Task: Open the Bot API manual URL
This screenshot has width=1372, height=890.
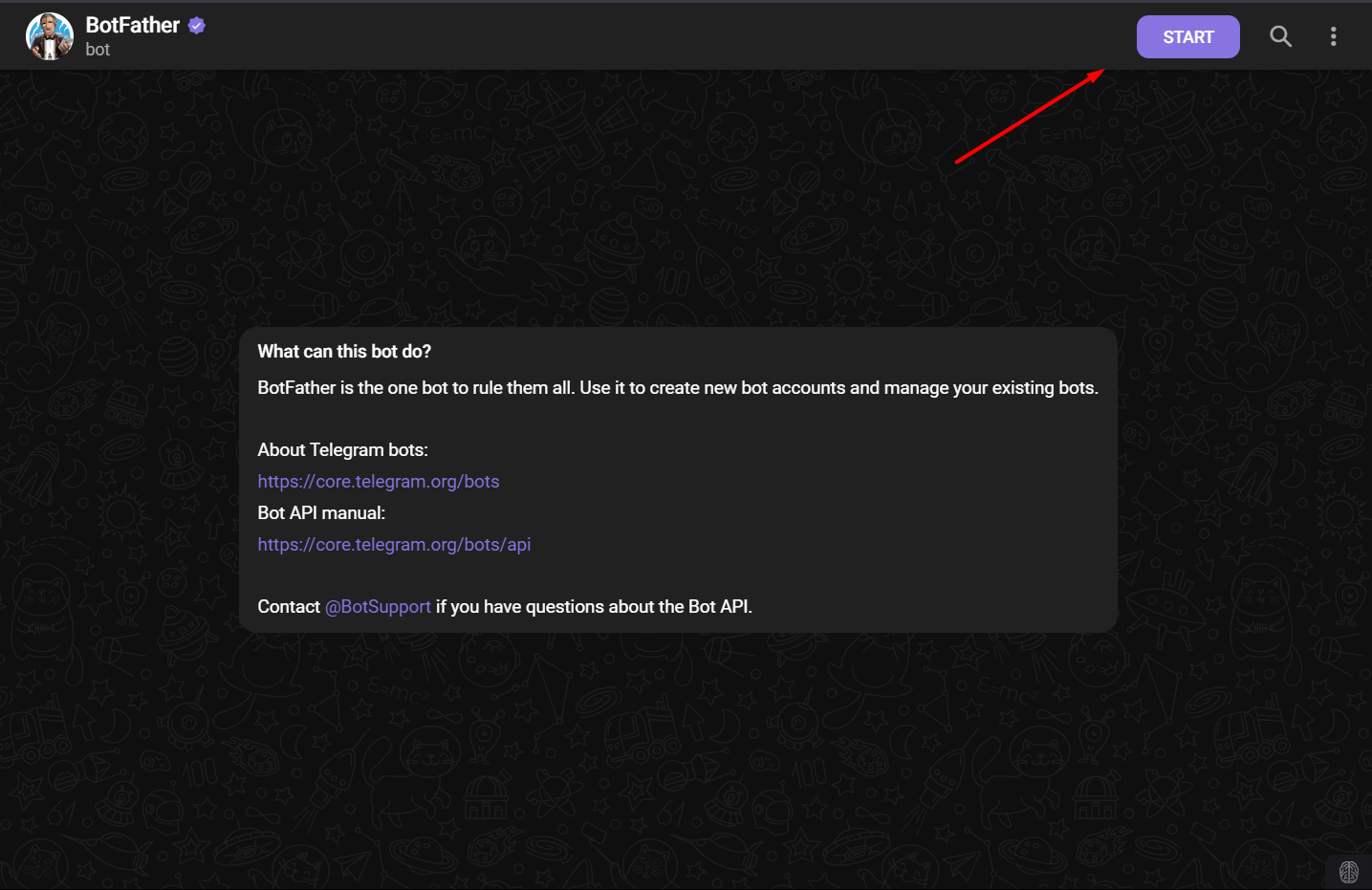Action: coord(394,545)
